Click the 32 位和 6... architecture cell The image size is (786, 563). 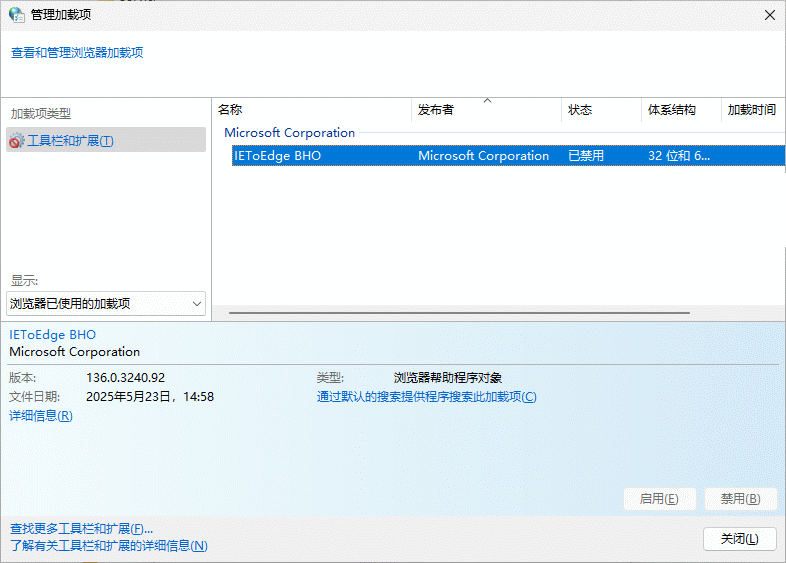(678, 155)
